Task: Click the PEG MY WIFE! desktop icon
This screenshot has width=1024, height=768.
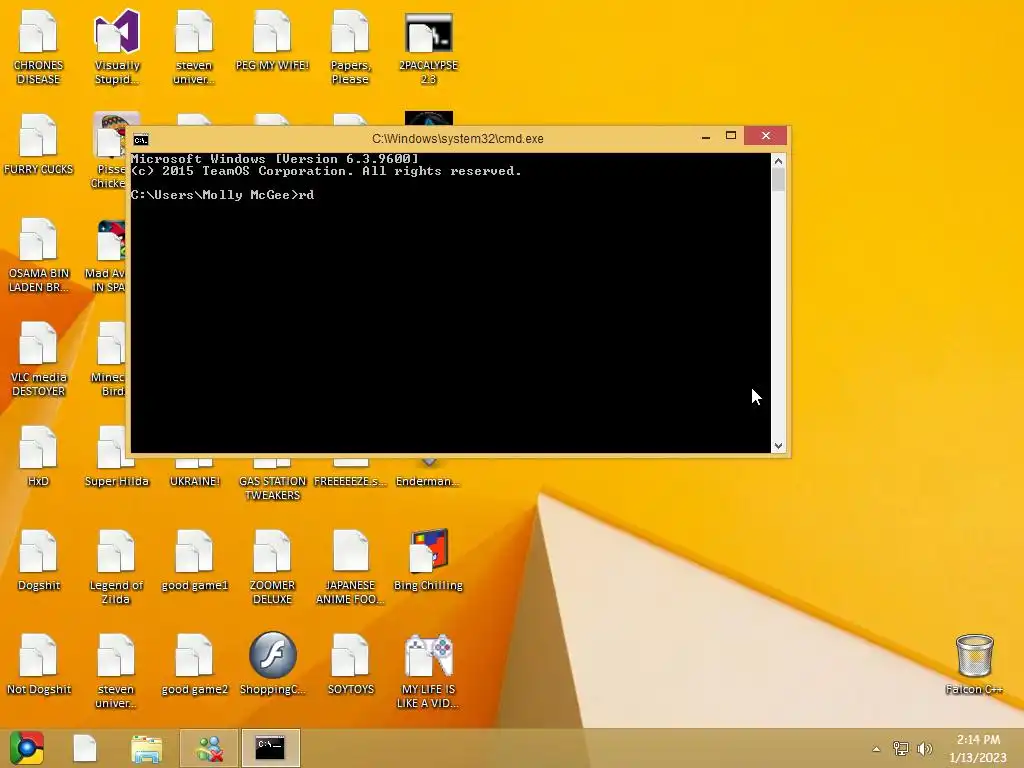Action: (272, 40)
